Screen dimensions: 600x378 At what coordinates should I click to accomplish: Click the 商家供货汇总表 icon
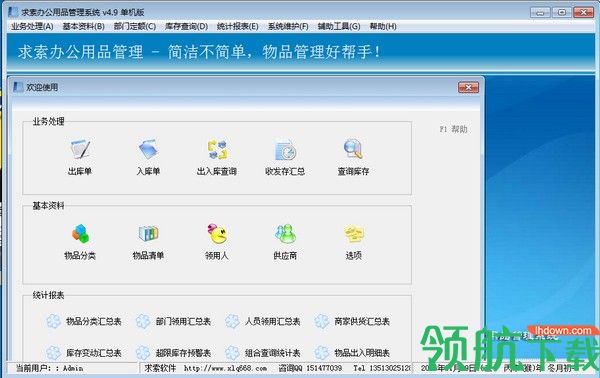321,321
